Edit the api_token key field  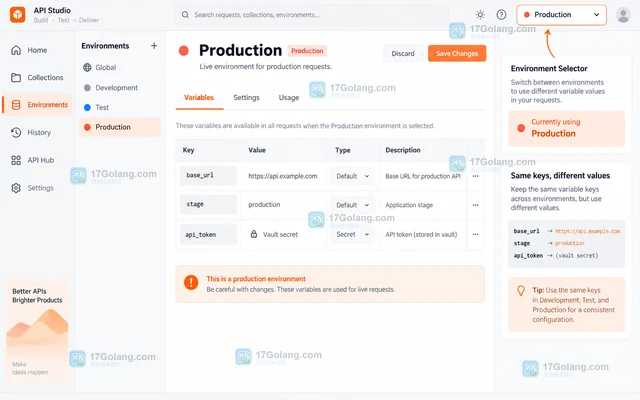[208, 234]
